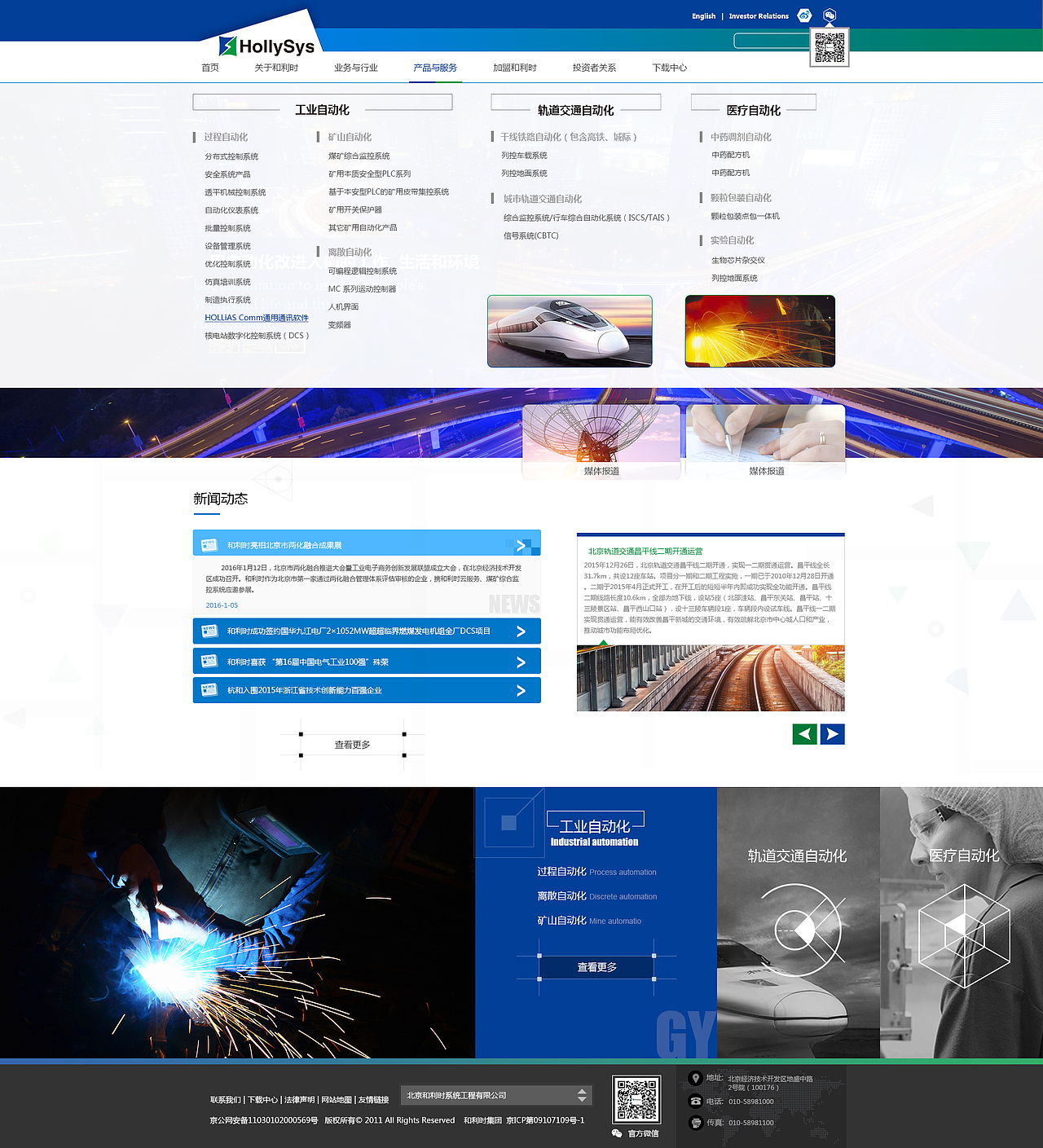1043x1148 pixels.
Task: Click the cube icon under 医疗自动化 panel
Action: click(x=964, y=936)
